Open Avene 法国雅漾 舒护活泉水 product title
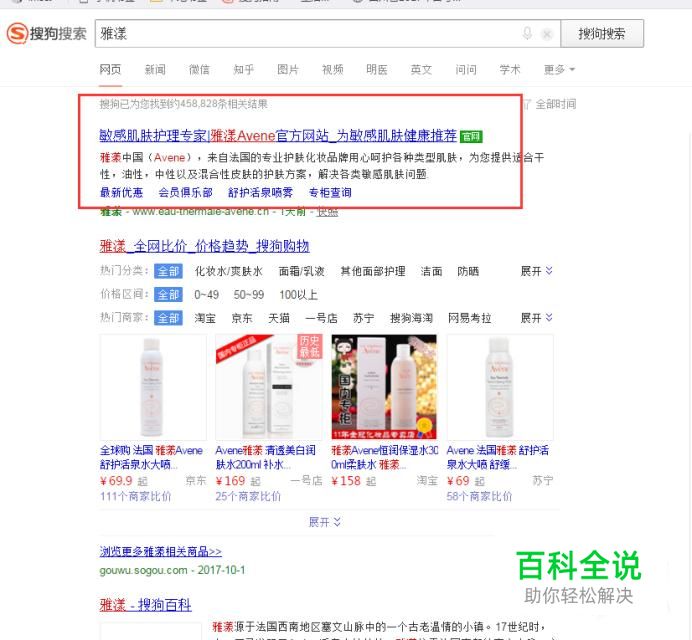This screenshot has width=692, height=640. [x=498, y=457]
